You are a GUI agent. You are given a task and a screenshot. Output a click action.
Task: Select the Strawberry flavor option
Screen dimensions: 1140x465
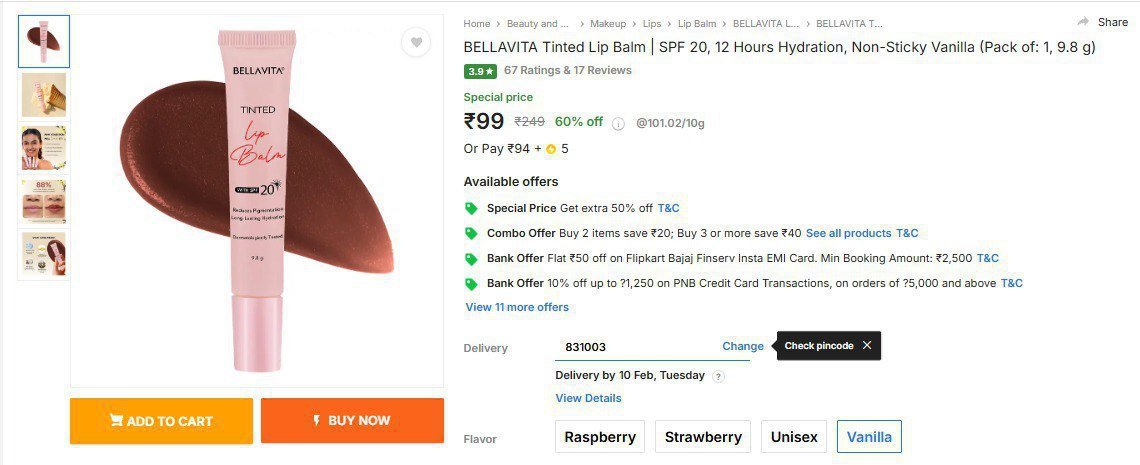click(703, 437)
